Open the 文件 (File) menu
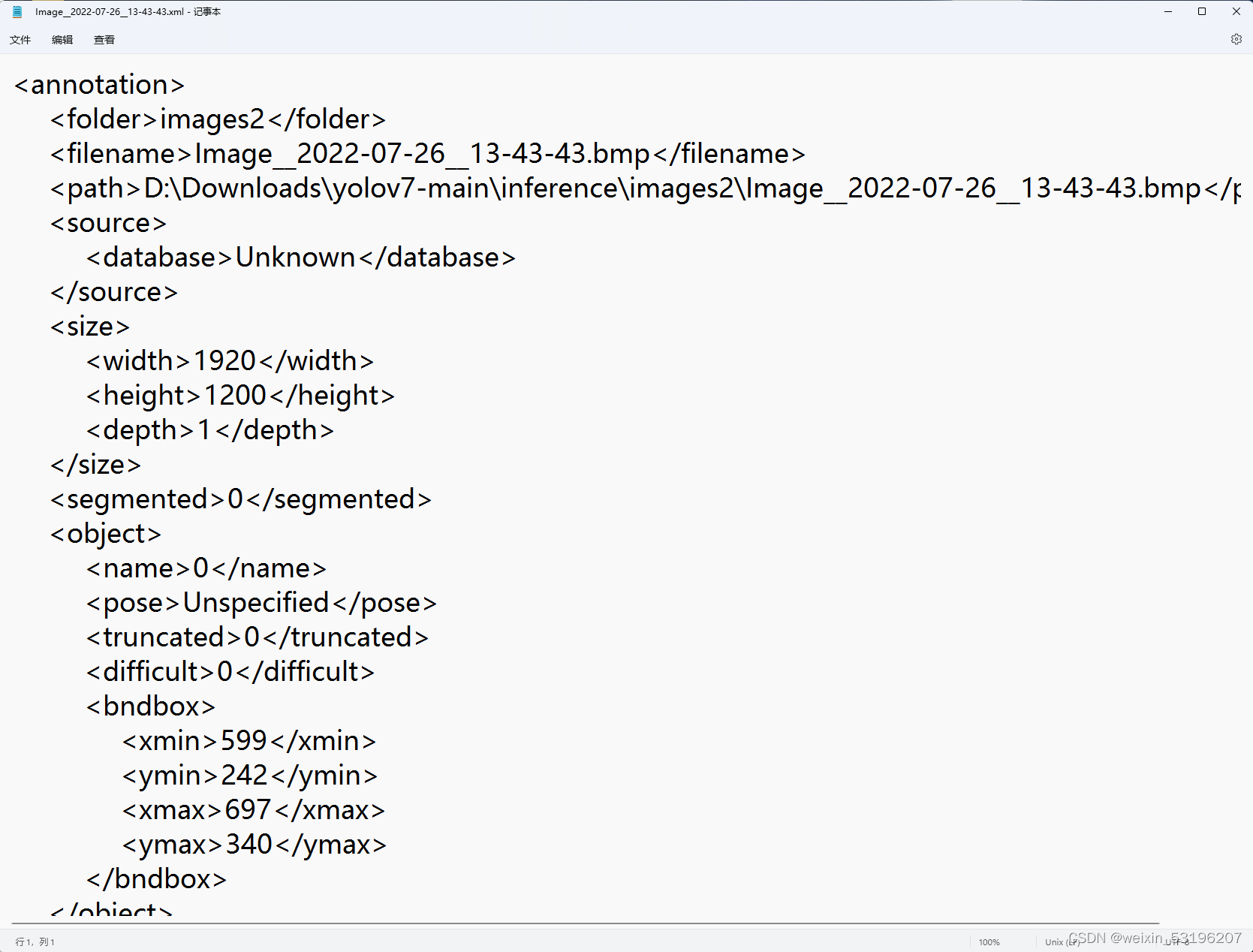This screenshot has width=1253, height=952. pyautogui.click(x=20, y=40)
